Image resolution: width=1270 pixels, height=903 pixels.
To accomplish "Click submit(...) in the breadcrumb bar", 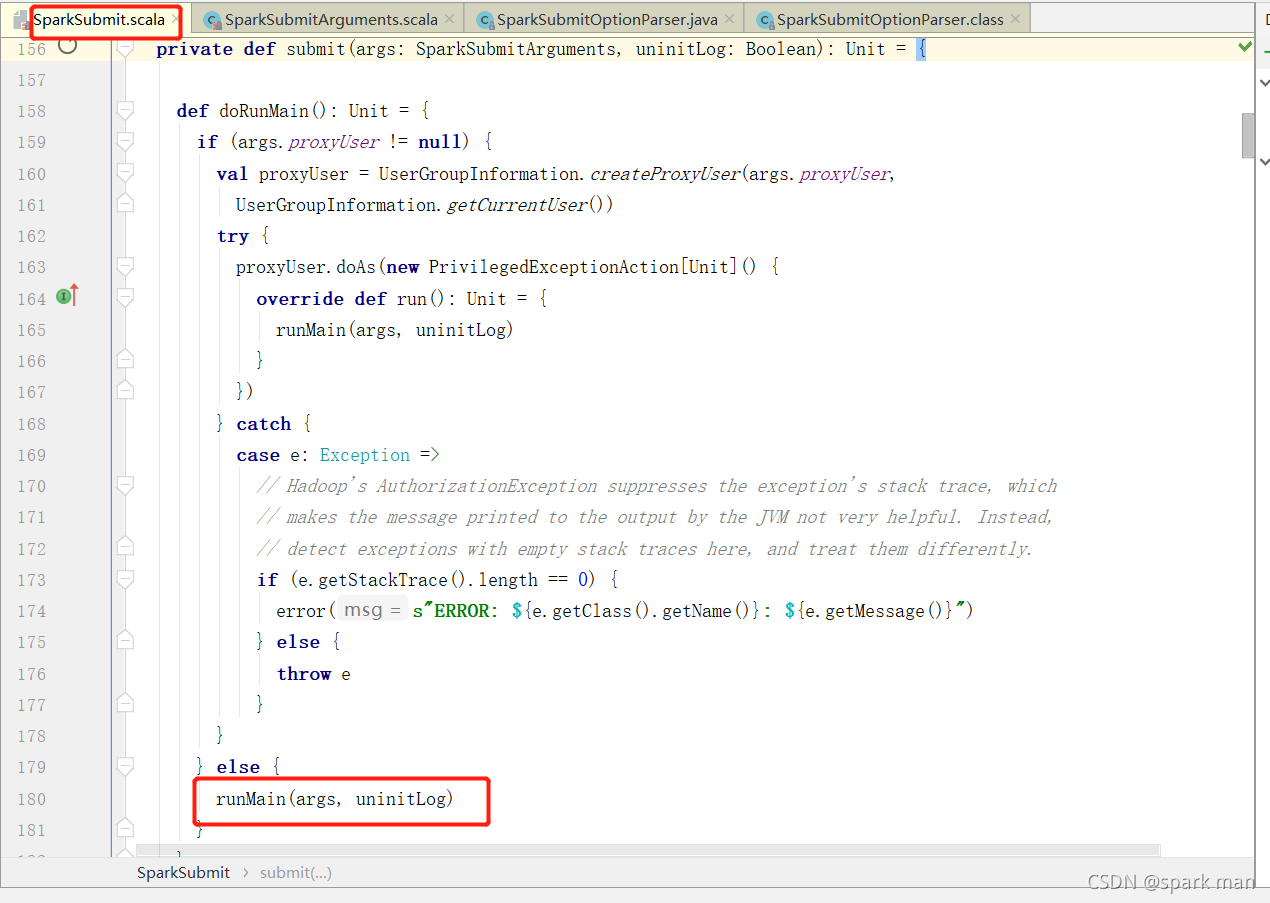I will tap(296, 872).
